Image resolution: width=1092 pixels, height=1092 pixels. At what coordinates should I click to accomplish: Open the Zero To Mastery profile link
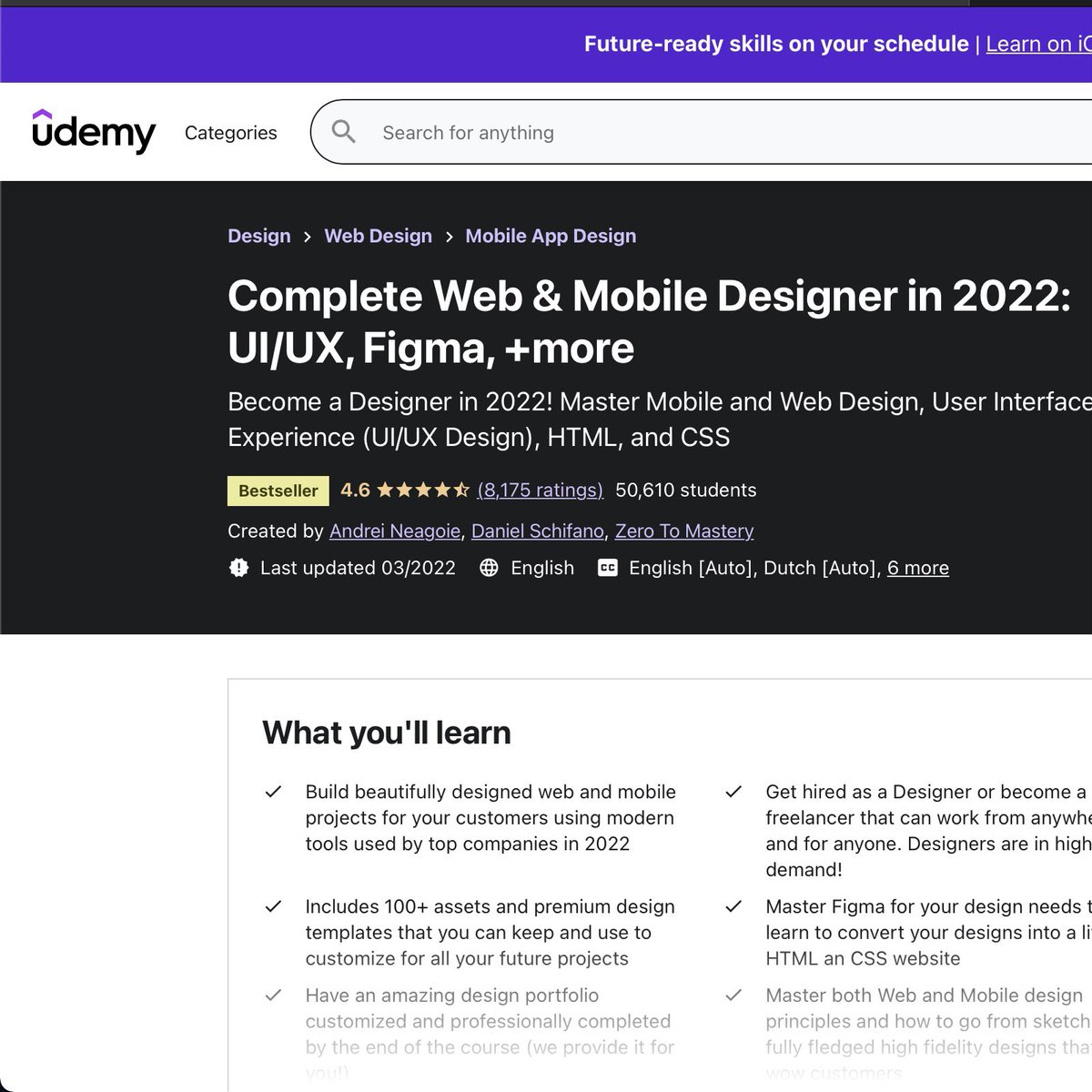click(x=684, y=531)
